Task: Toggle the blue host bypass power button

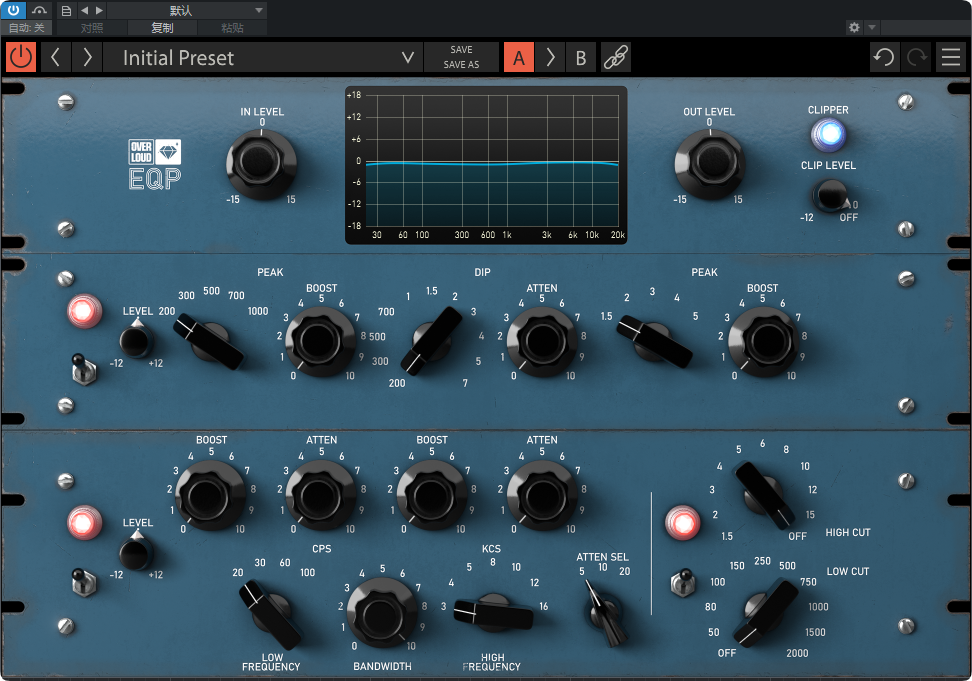Action: coord(13,10)
